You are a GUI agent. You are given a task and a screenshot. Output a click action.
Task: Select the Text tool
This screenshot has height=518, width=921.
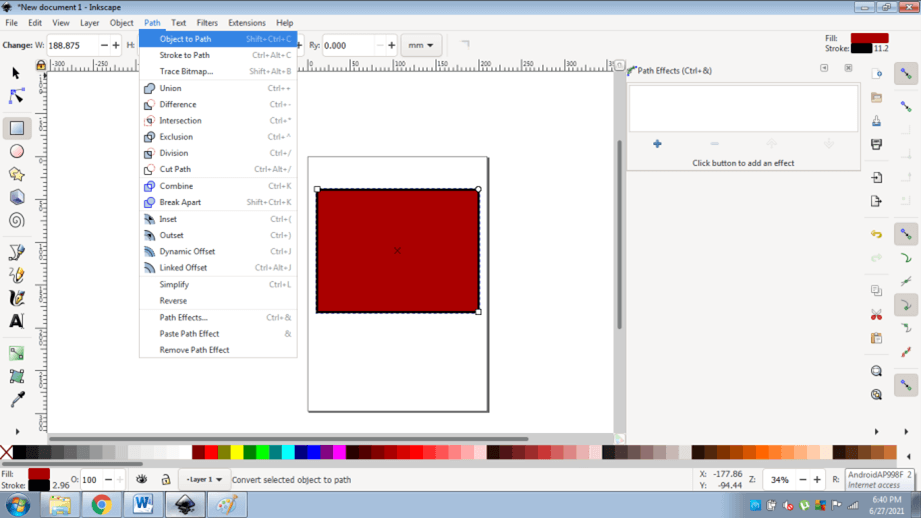(x=17, y=321)
